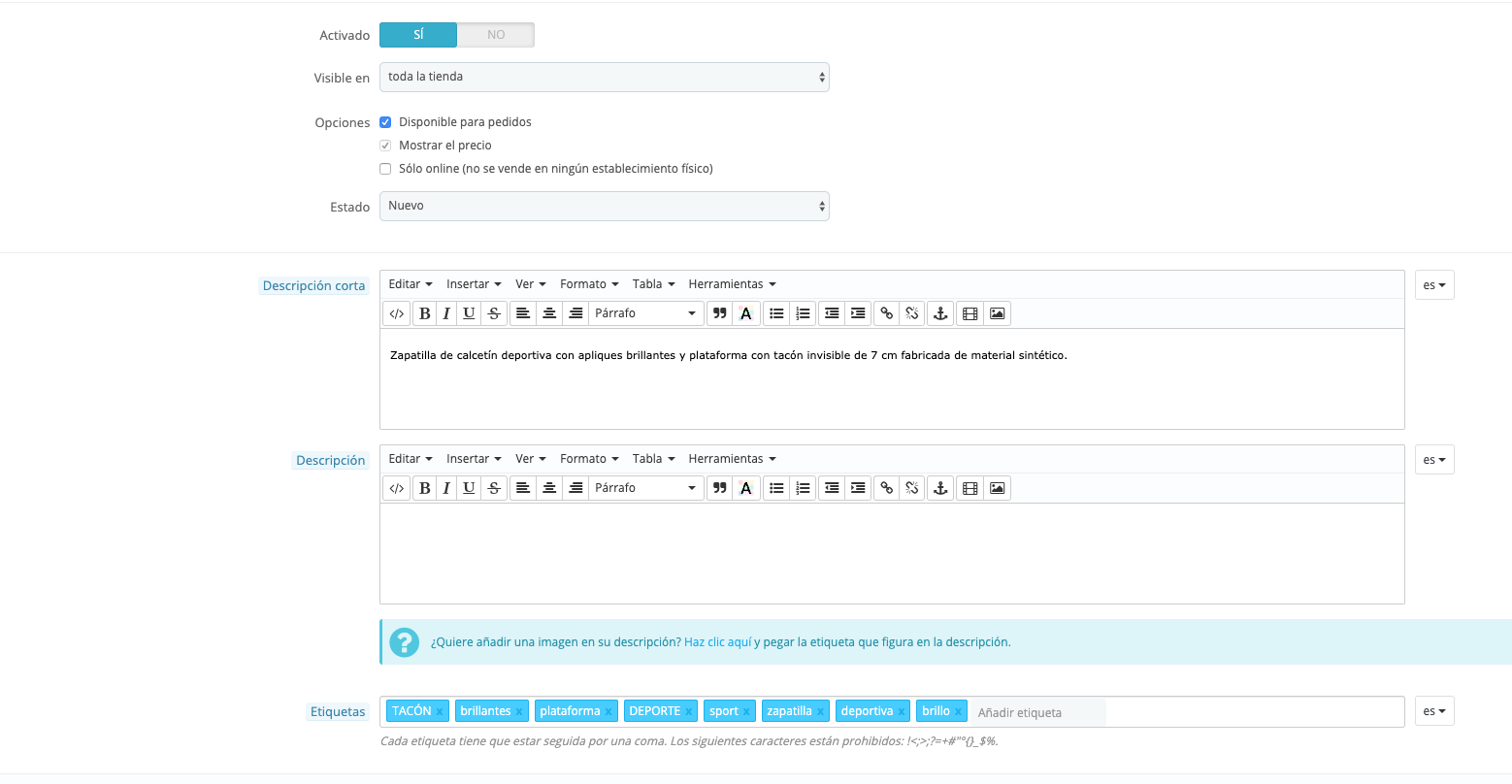
Task: Remove the zapatilla tag
Action: 820,712
